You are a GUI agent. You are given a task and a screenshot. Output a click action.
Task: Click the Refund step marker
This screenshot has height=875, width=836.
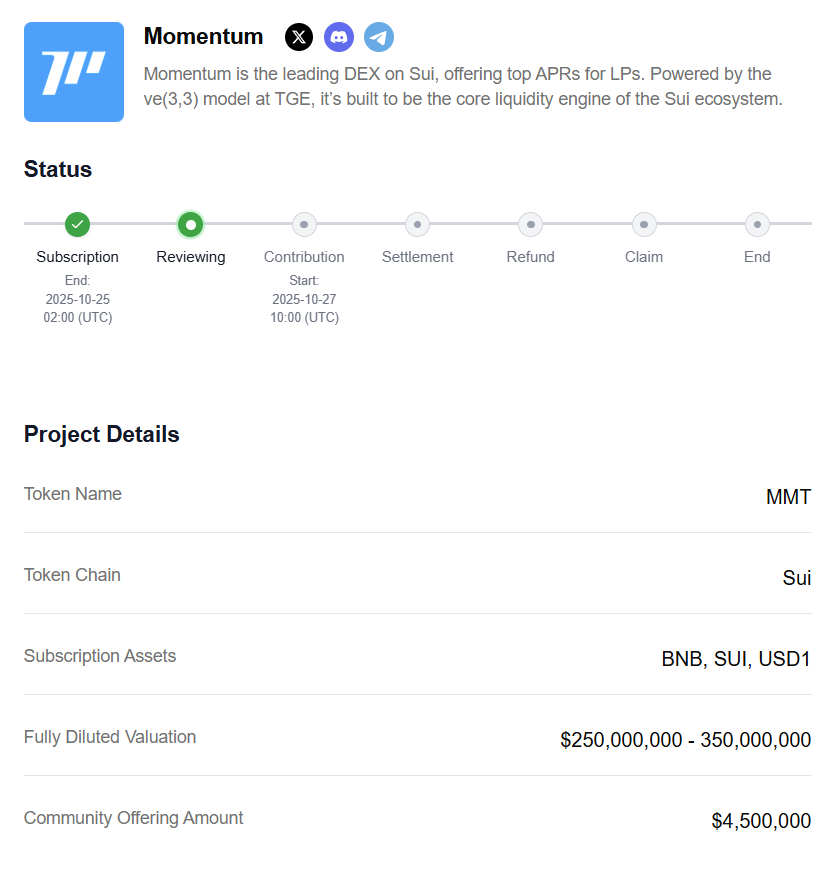coord(530,224)
